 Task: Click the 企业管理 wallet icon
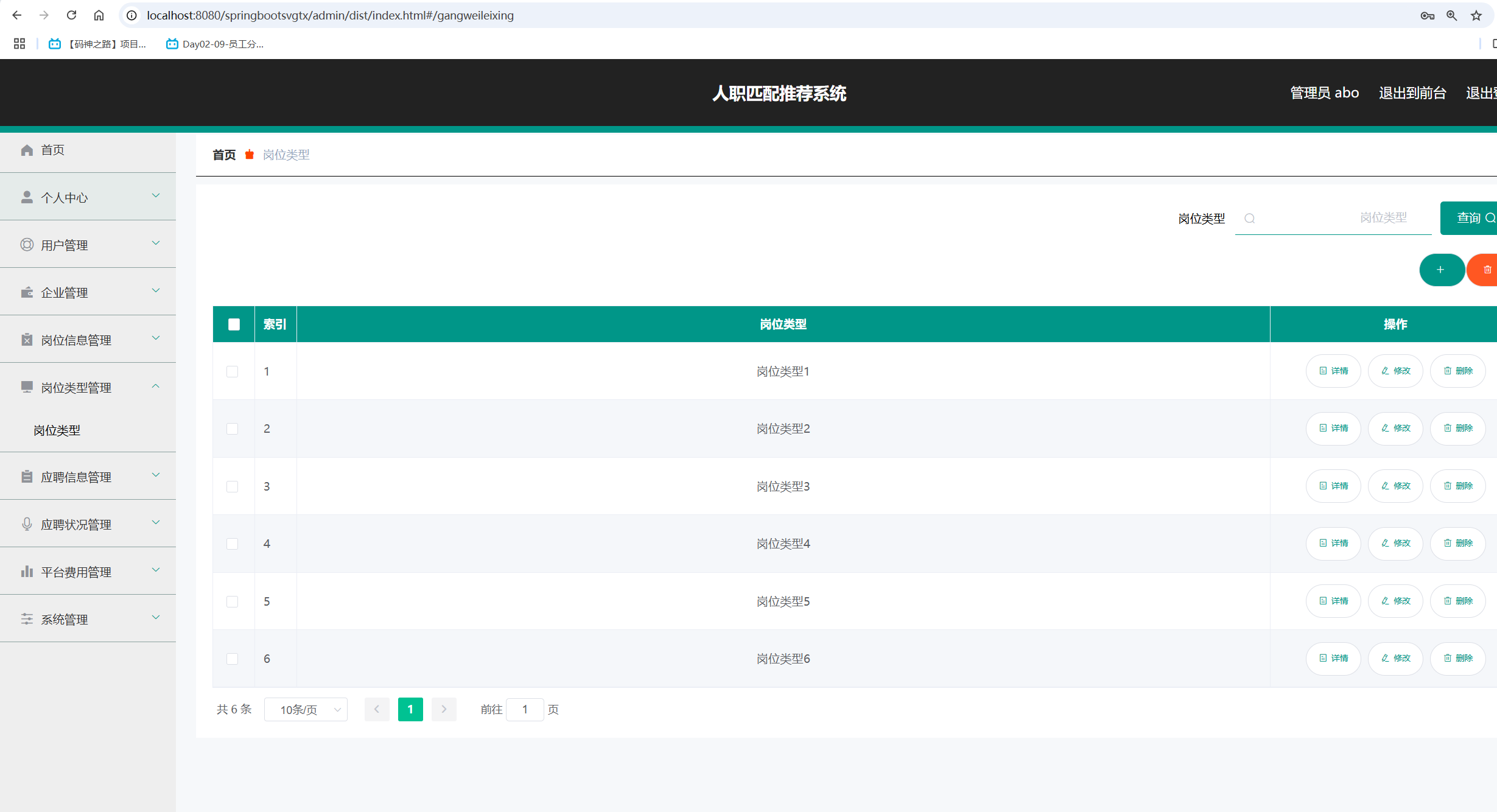click(x=27, y=292)
